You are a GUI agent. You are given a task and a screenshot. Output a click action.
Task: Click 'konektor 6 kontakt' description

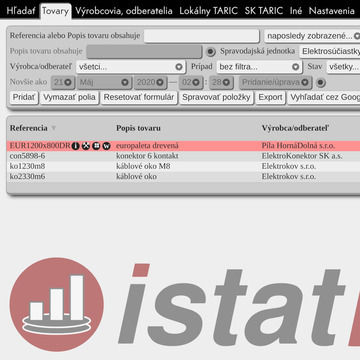click(147, 156)
